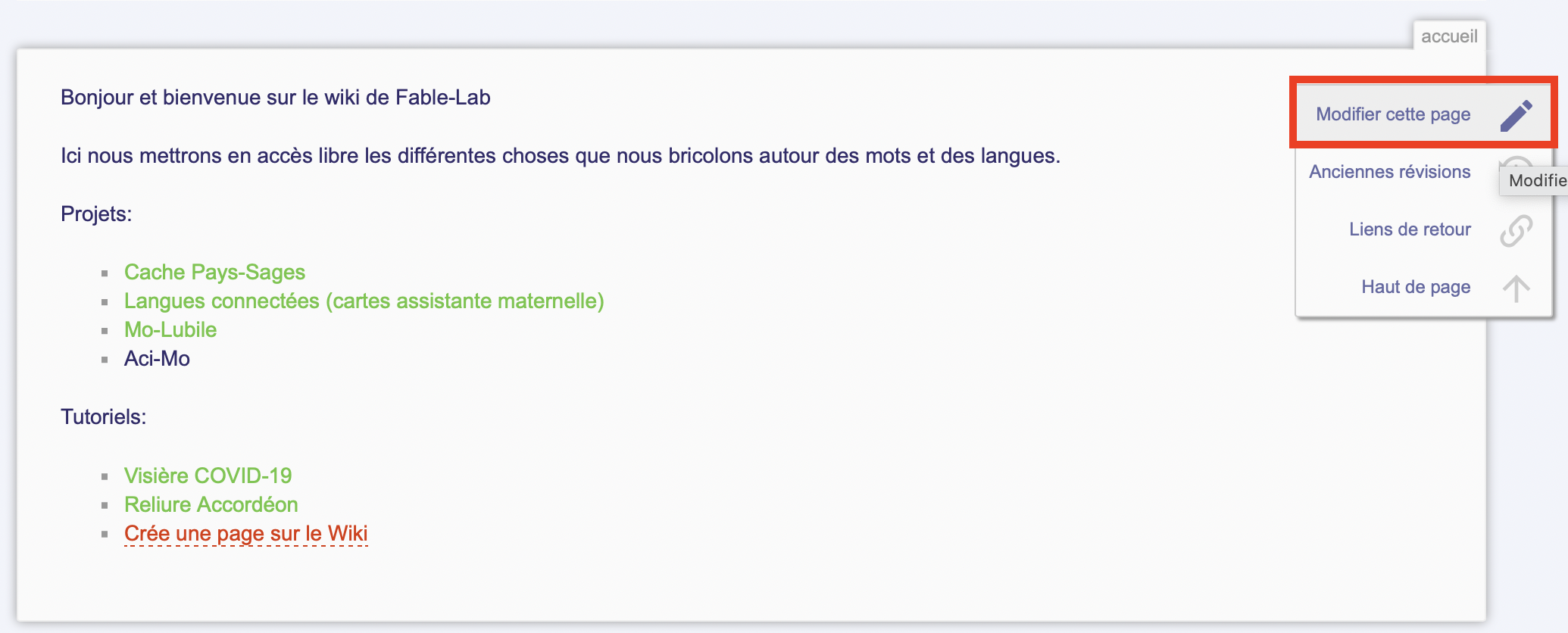
Task: Click the pencil edit icon
Action: point(1516,115)
